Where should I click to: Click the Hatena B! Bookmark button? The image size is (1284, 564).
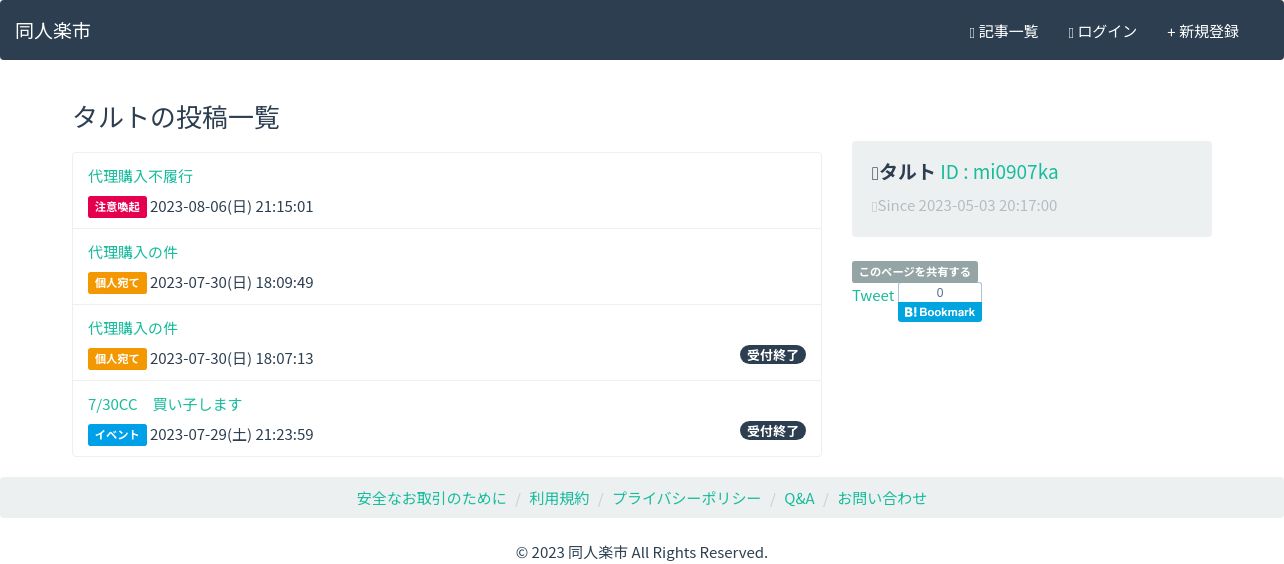940,312
